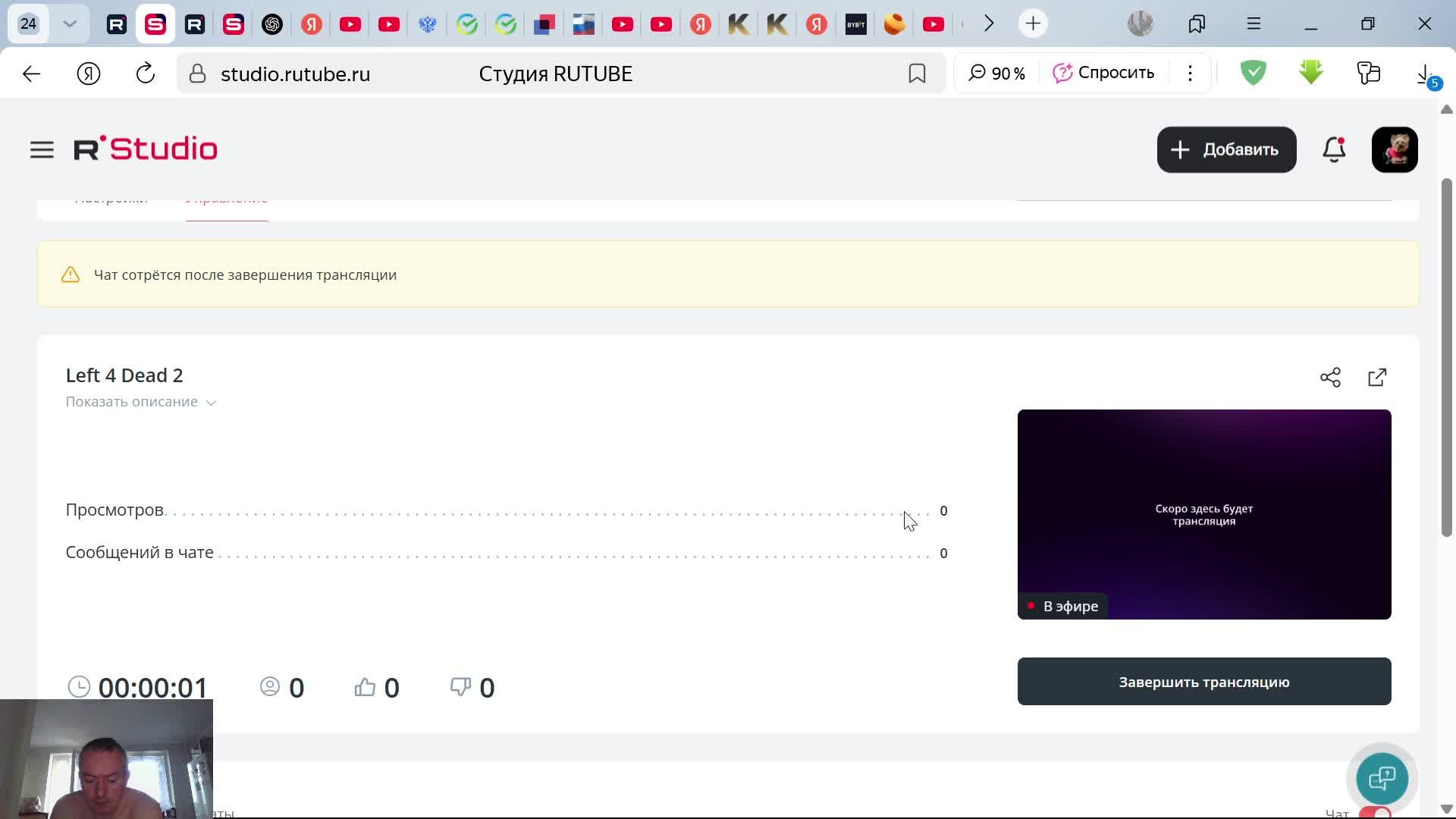
Task: Open stream in new window icon
Action: coord(1377,378)
